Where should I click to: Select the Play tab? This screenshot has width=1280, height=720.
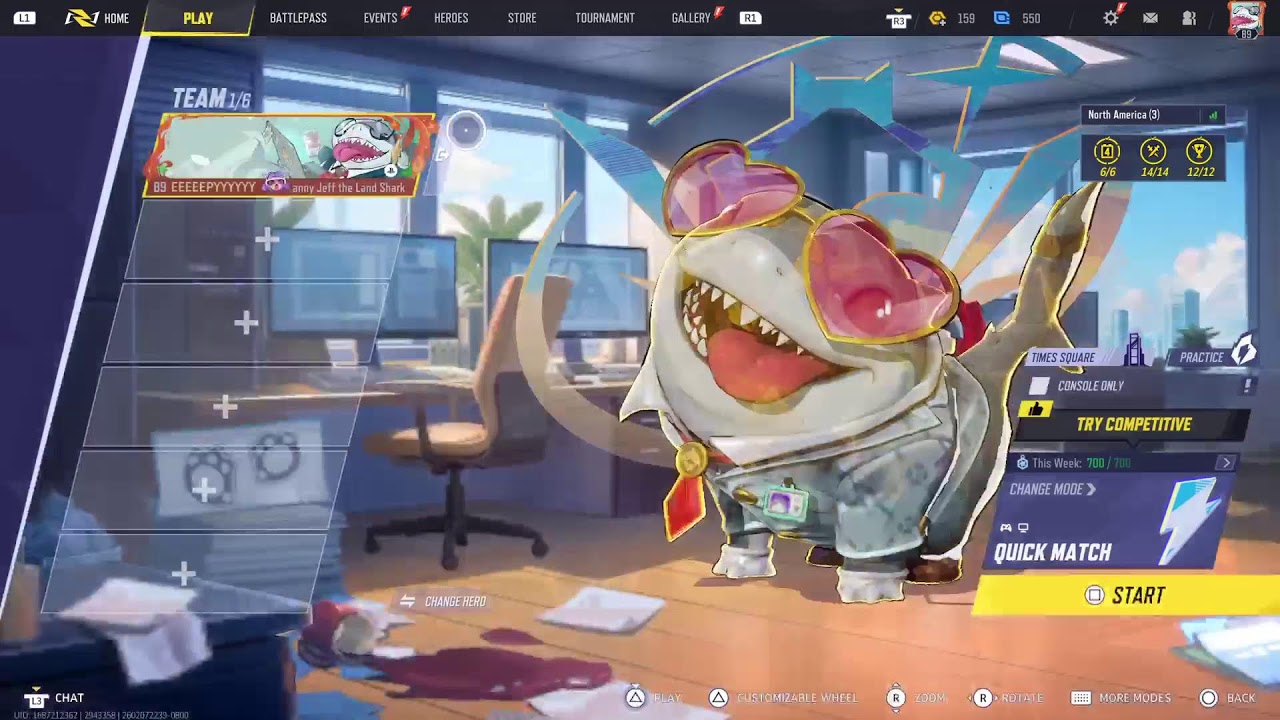coord(198,18)
